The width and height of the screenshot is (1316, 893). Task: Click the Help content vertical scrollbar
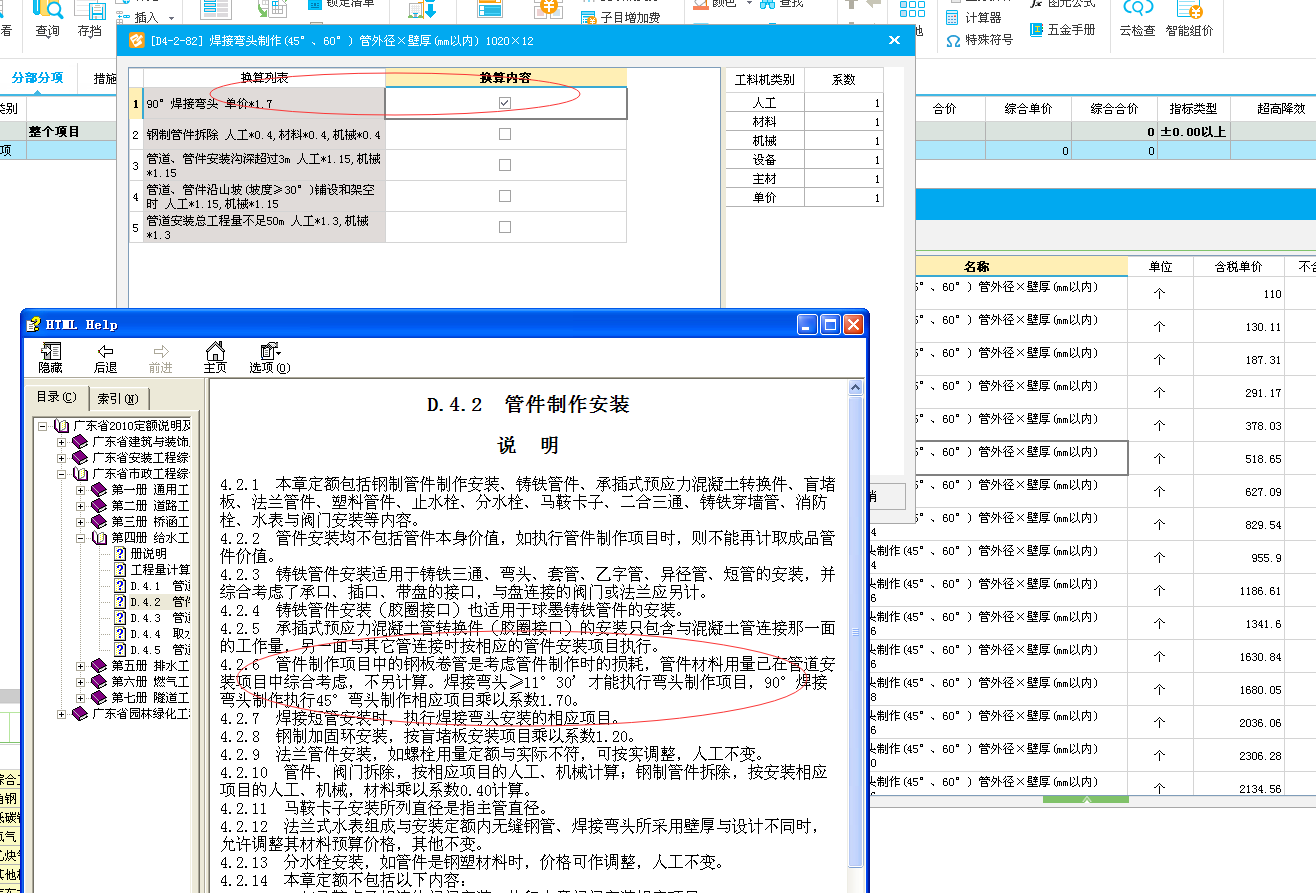(855, 632)
